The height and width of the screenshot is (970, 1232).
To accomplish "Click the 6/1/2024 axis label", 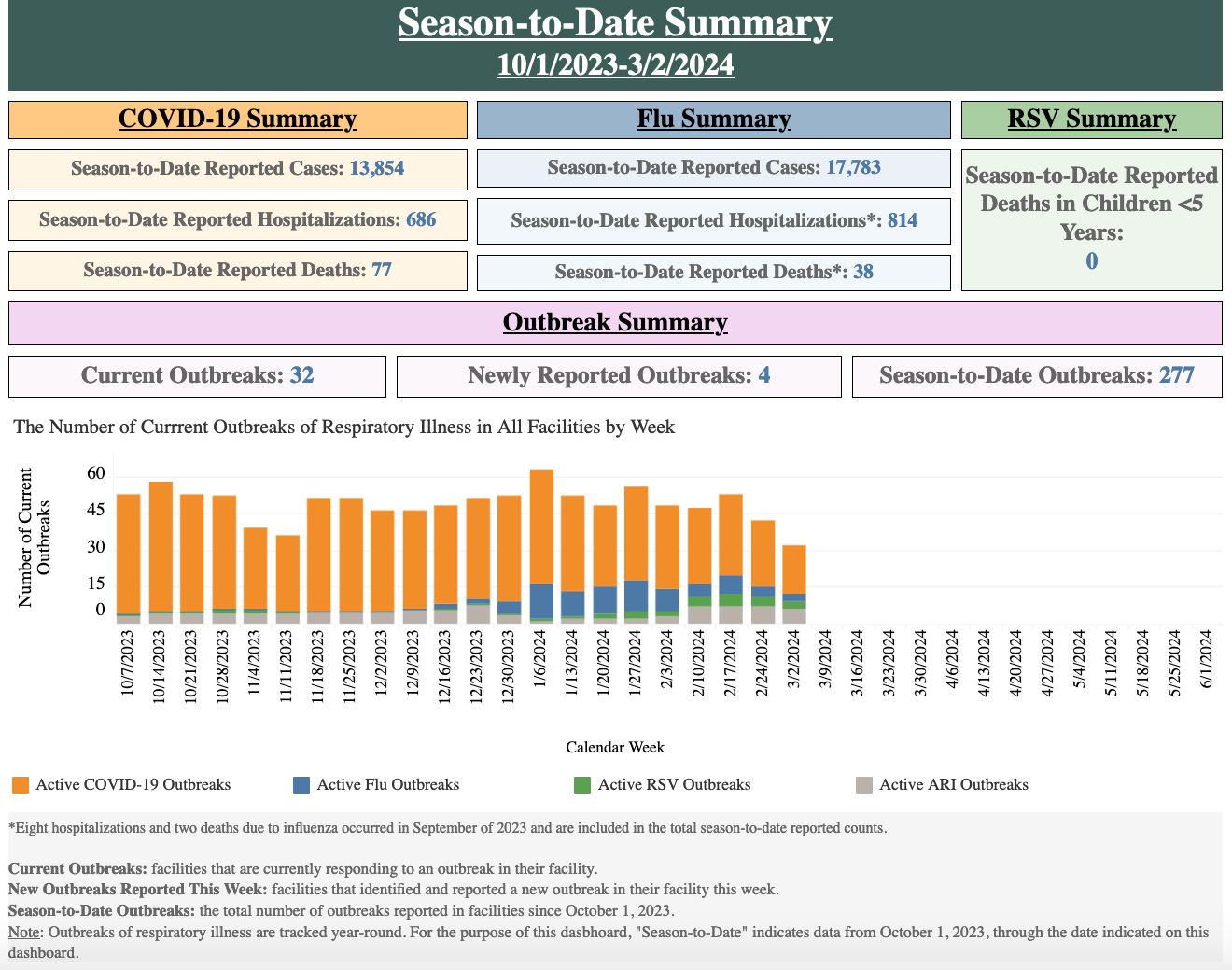I will [x=1206, y=661].
